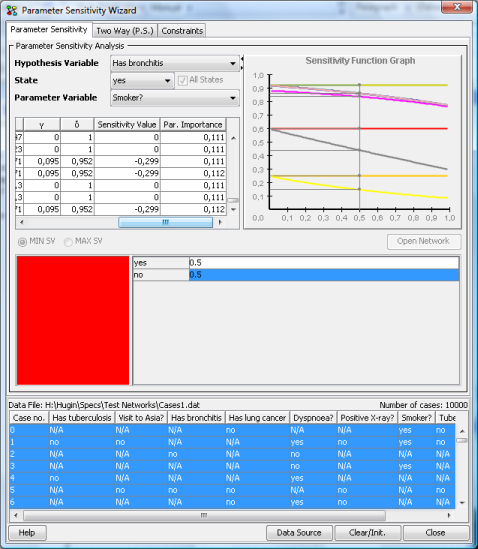Select the MAX SV radio button
478x549 pixels.
coord(68,242)
